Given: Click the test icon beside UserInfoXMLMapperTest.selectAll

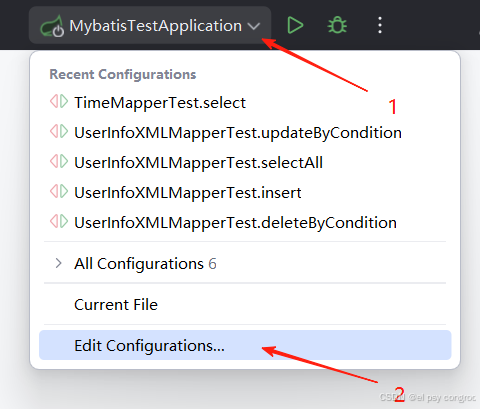Looking at the screenshot, I should pos(59,161).
